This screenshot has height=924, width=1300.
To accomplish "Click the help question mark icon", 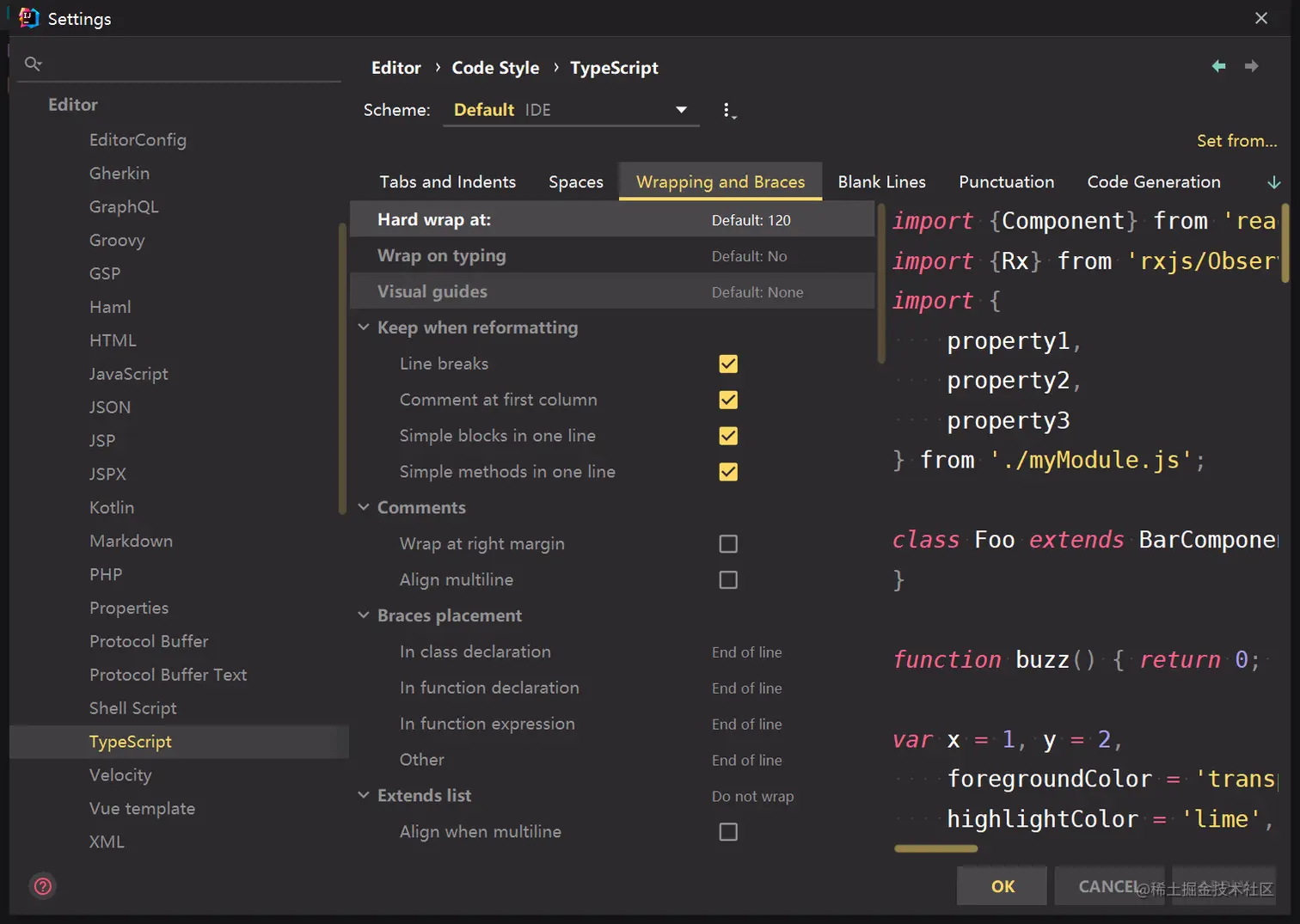I will (43, 886).
